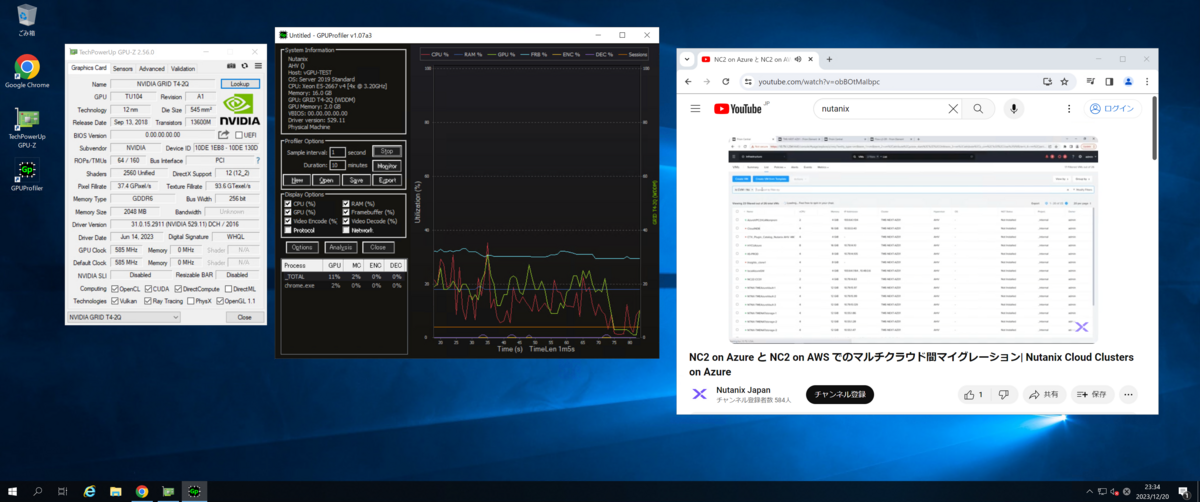Clear the YouTube search text
Image resolution: width=1200 pixels, height=502 pixels.
(951, 109)
